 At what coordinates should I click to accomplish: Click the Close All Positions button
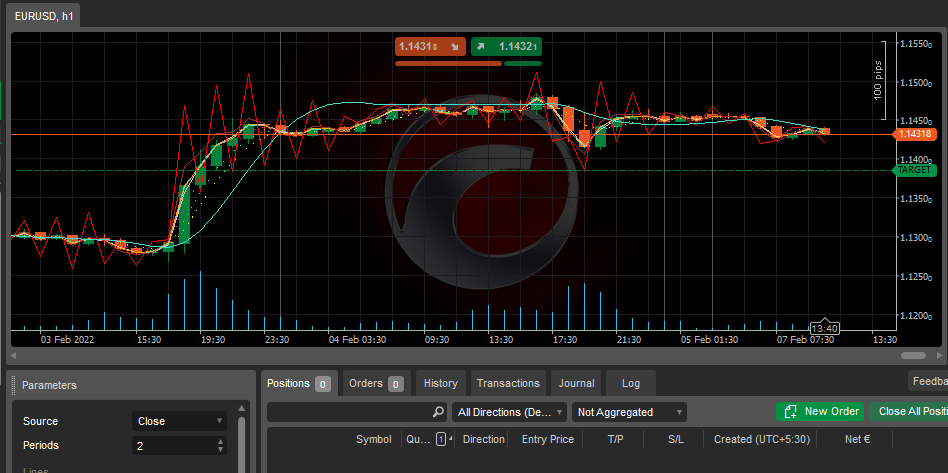point(908,411)
